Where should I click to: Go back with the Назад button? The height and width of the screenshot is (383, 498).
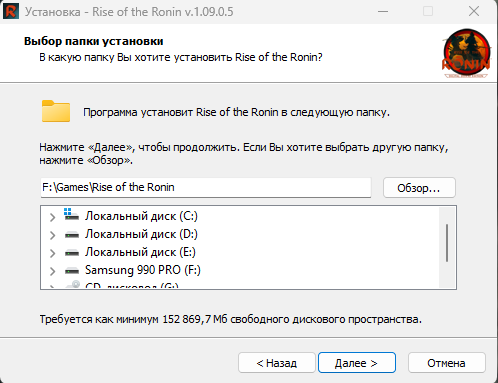pos(277,363)
